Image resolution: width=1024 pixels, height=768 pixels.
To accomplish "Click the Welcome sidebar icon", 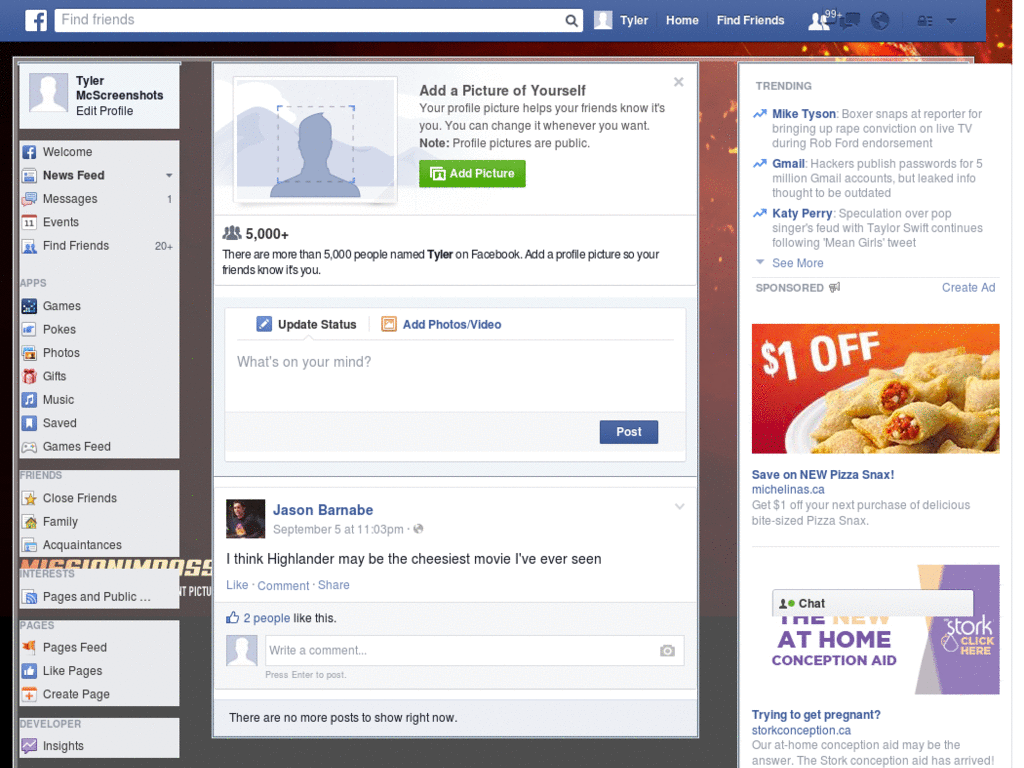I will coord(29,152).
